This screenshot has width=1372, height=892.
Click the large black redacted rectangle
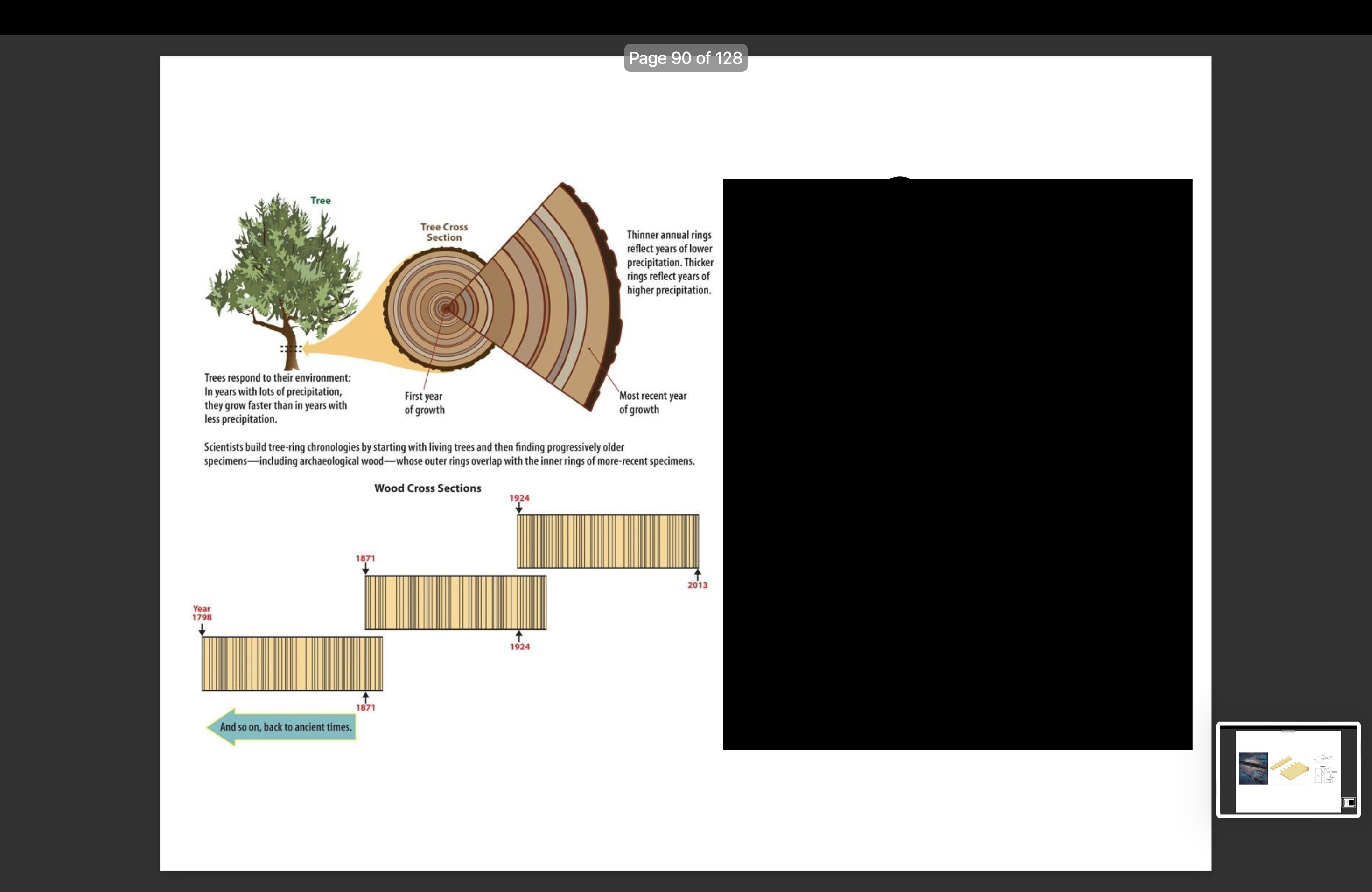[x=957, y=464]
